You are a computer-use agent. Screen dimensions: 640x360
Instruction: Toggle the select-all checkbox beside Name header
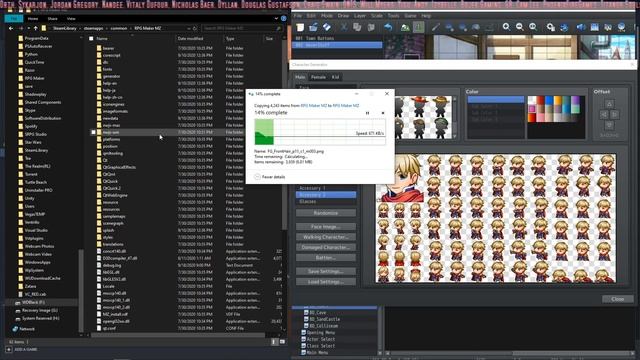(x=91, y=38)
